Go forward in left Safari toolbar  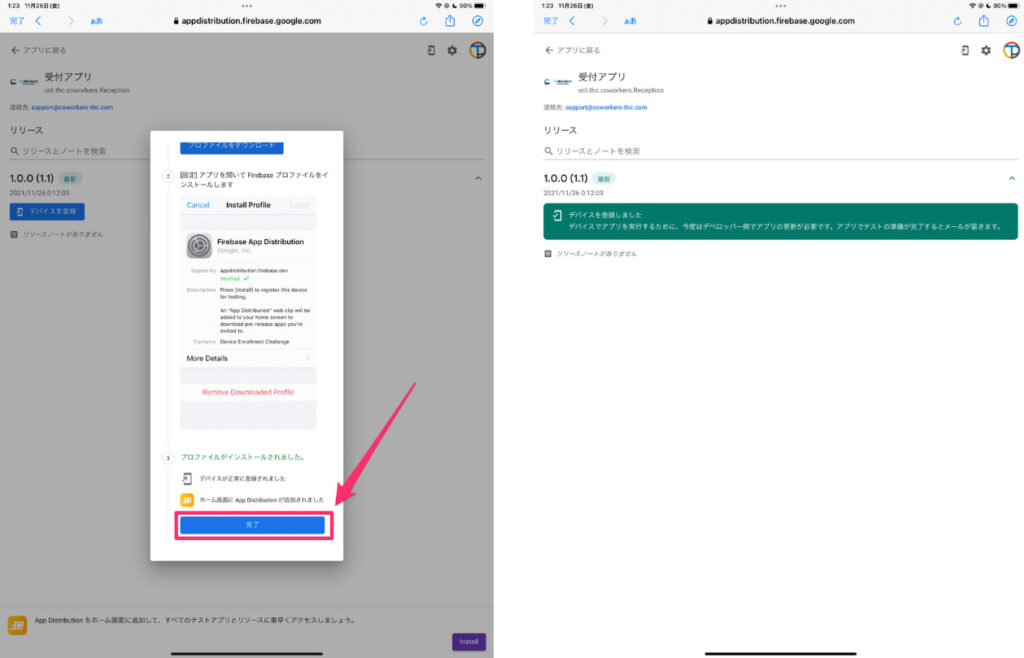(x=71, y=21)
